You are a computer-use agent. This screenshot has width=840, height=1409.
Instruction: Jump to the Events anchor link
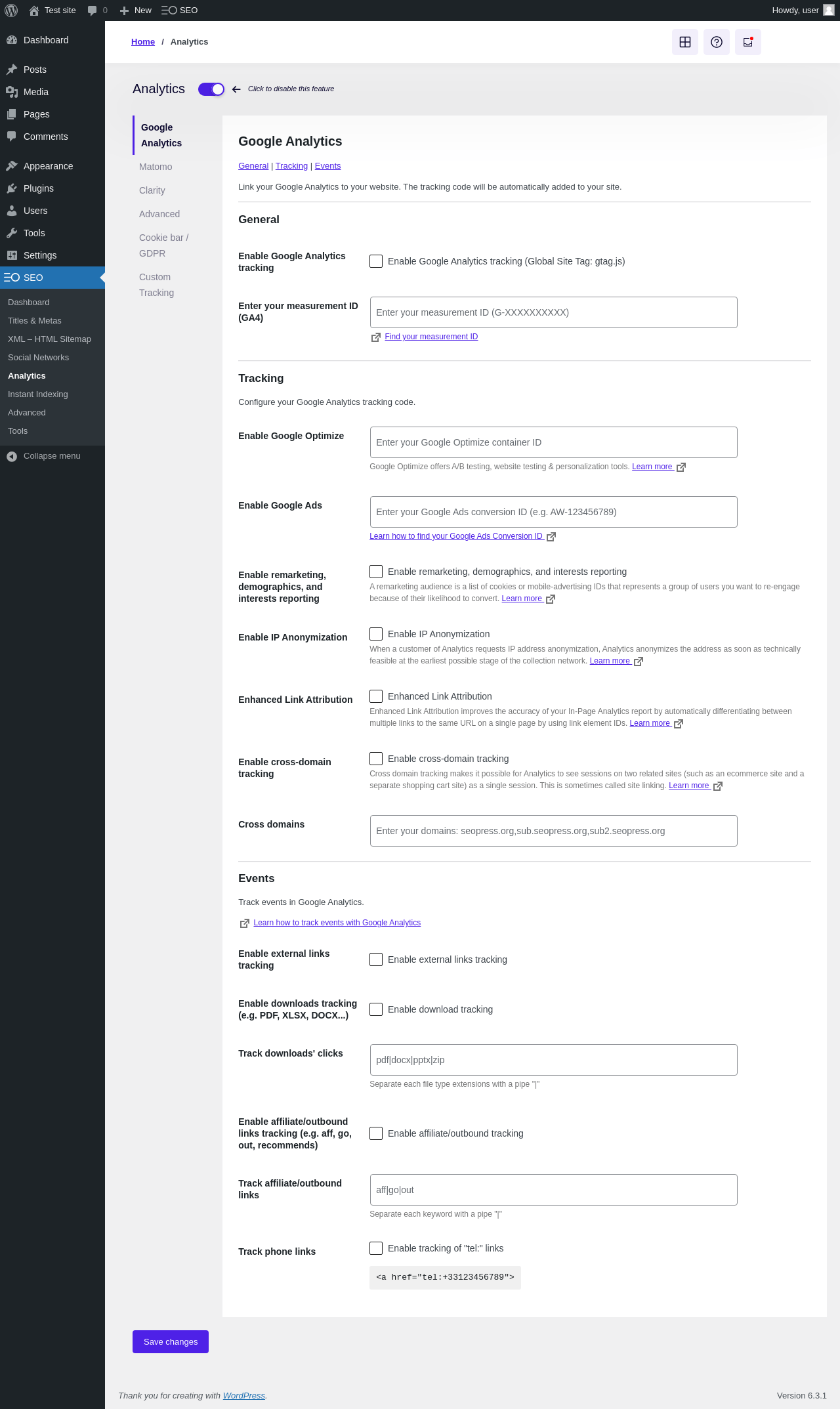(327, 166)
